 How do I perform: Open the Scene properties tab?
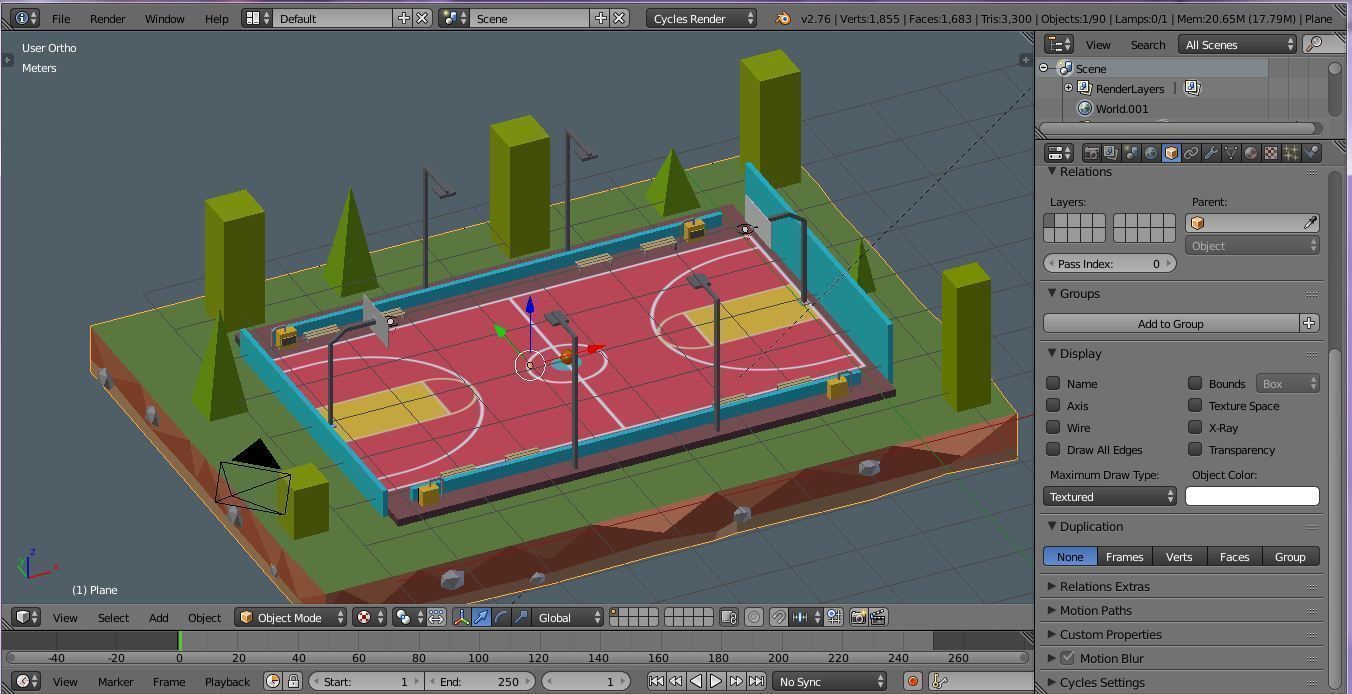[x=1131, y=153]
